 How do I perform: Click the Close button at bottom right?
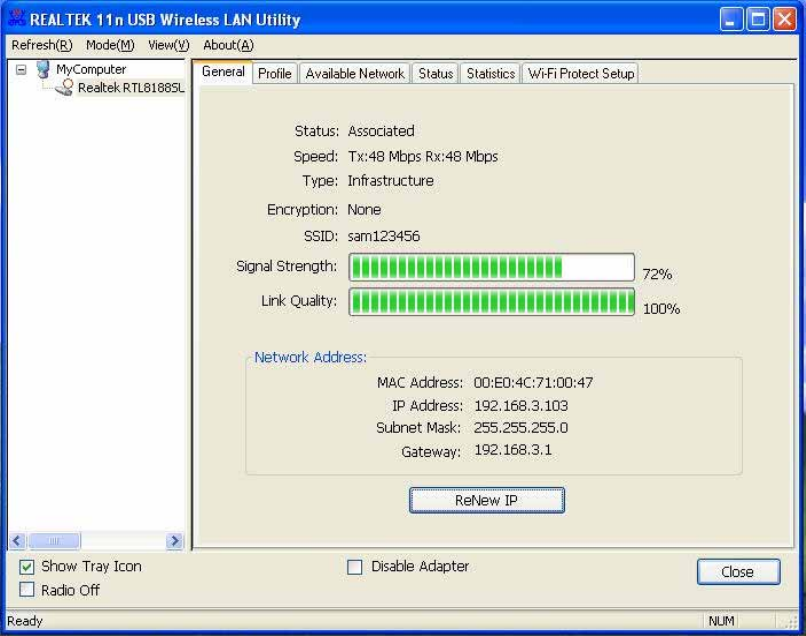point(738,572)
